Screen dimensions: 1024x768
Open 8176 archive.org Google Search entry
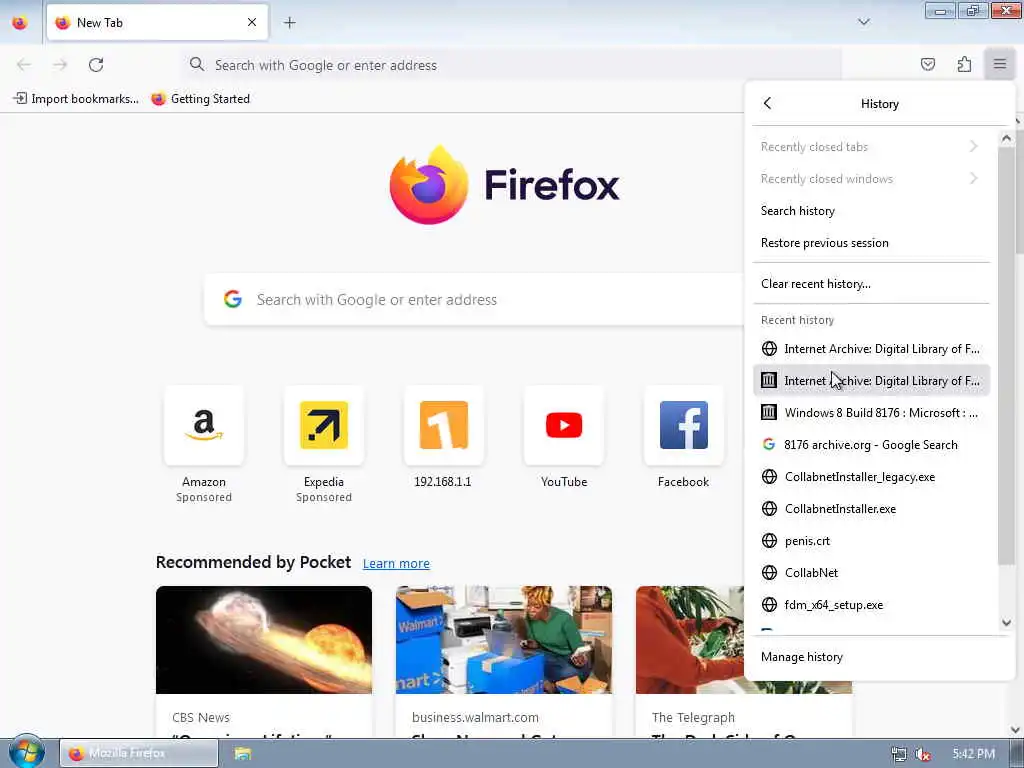point(871,445)
